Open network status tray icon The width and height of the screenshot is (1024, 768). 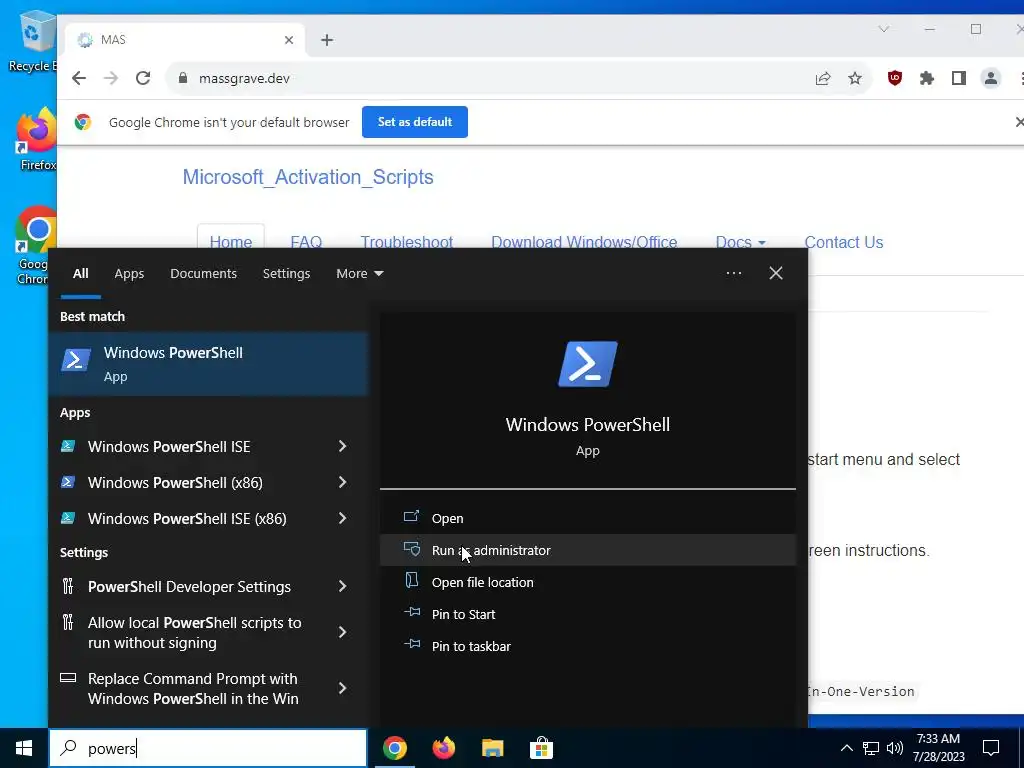coord(871,748)
